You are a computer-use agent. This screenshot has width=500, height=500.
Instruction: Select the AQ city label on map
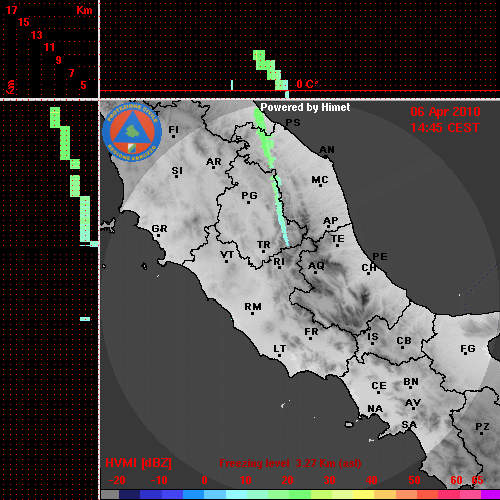(x=316, y=266)
